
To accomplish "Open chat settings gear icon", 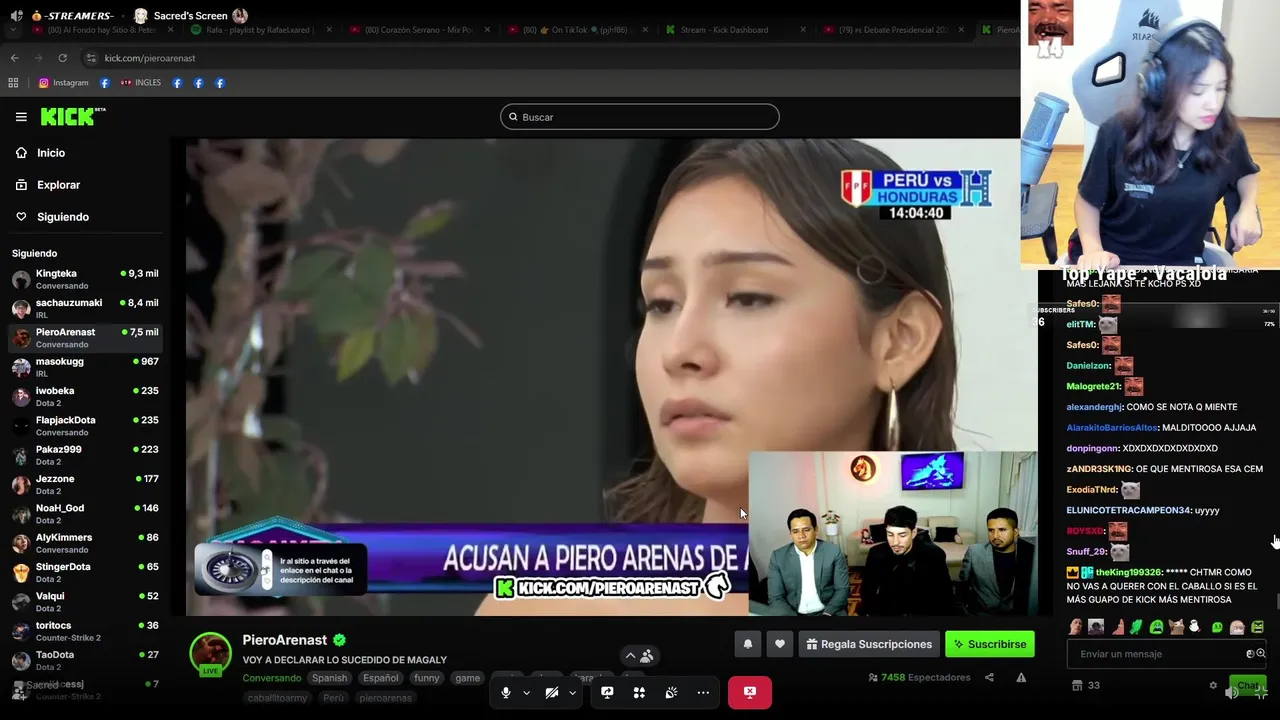I will tap(1213, 686).
